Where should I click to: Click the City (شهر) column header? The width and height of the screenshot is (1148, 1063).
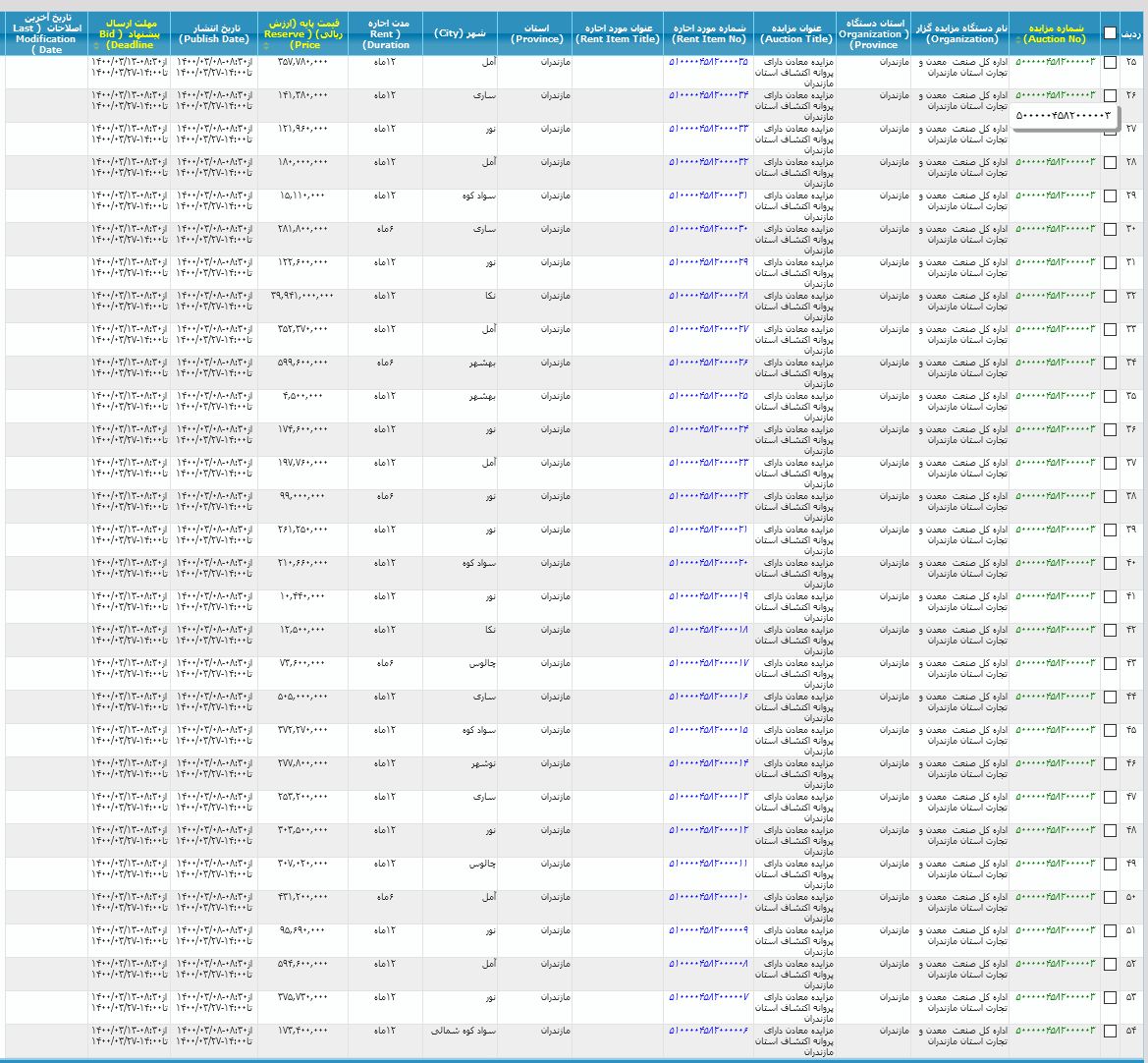pos(460,33)
